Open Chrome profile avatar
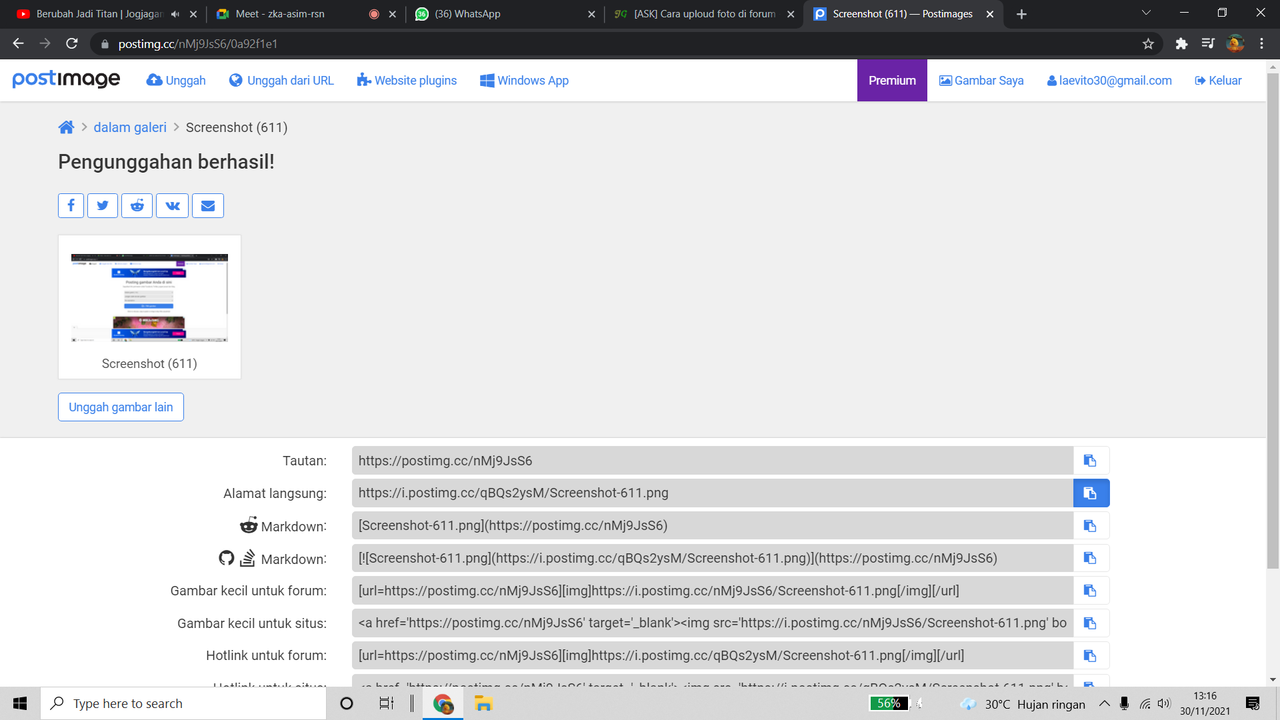The height and width of the screenshot is (720, 1280). click(1235, 44)
